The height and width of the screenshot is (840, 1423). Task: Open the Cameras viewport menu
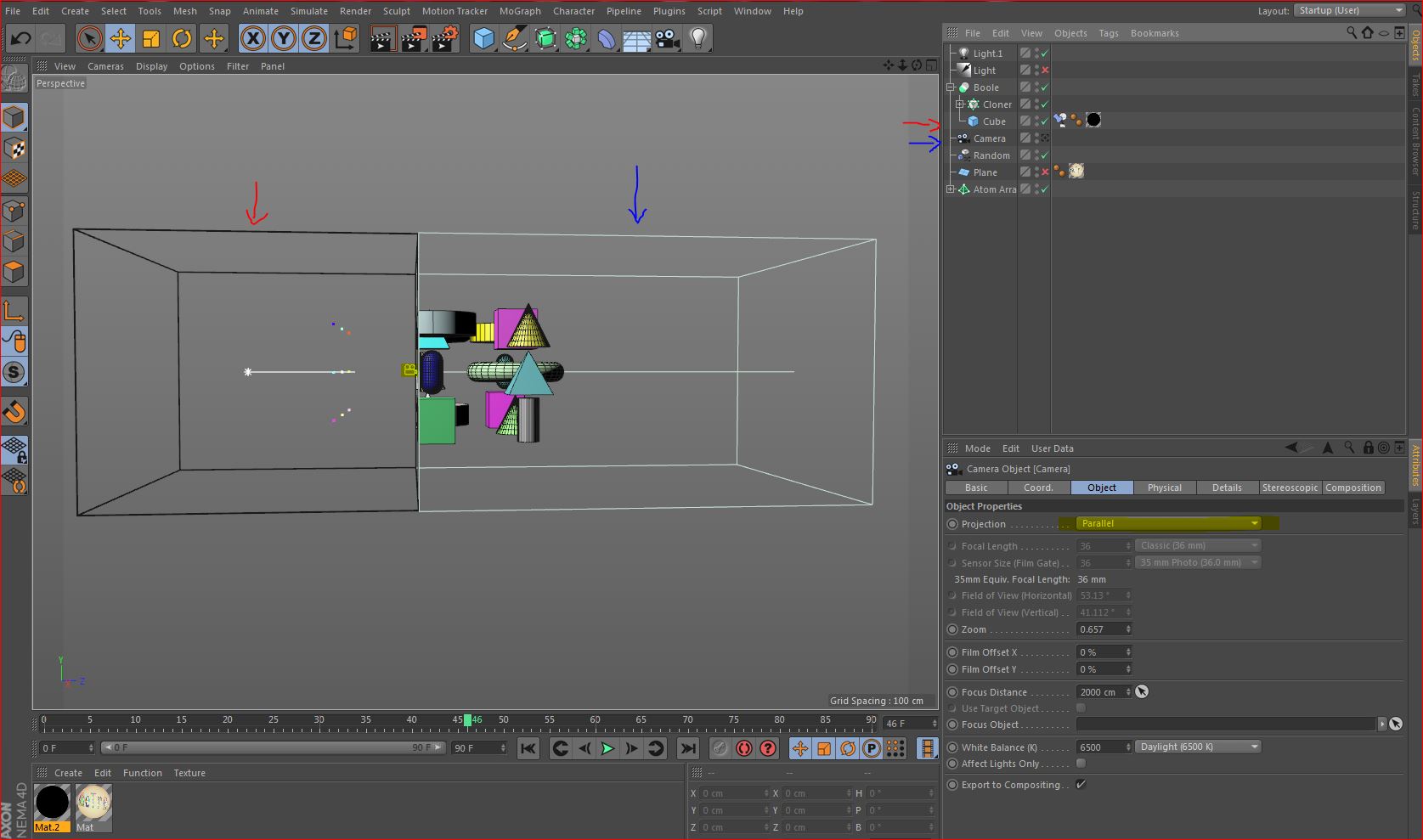(105, 66)
